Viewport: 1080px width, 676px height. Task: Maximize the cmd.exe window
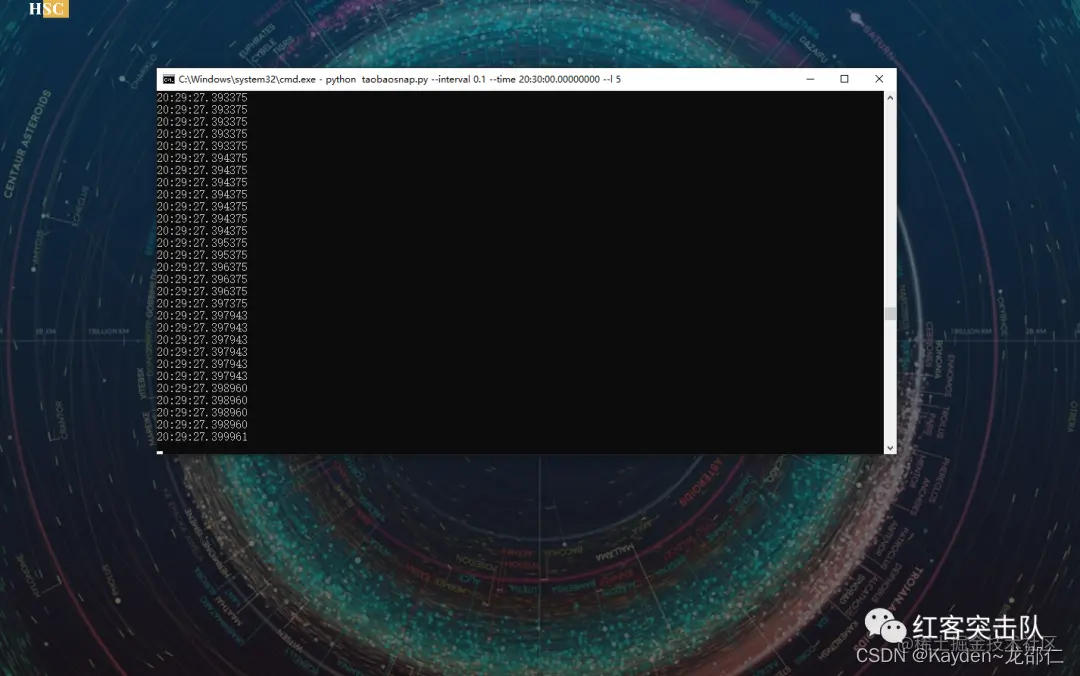coord(844,79)
